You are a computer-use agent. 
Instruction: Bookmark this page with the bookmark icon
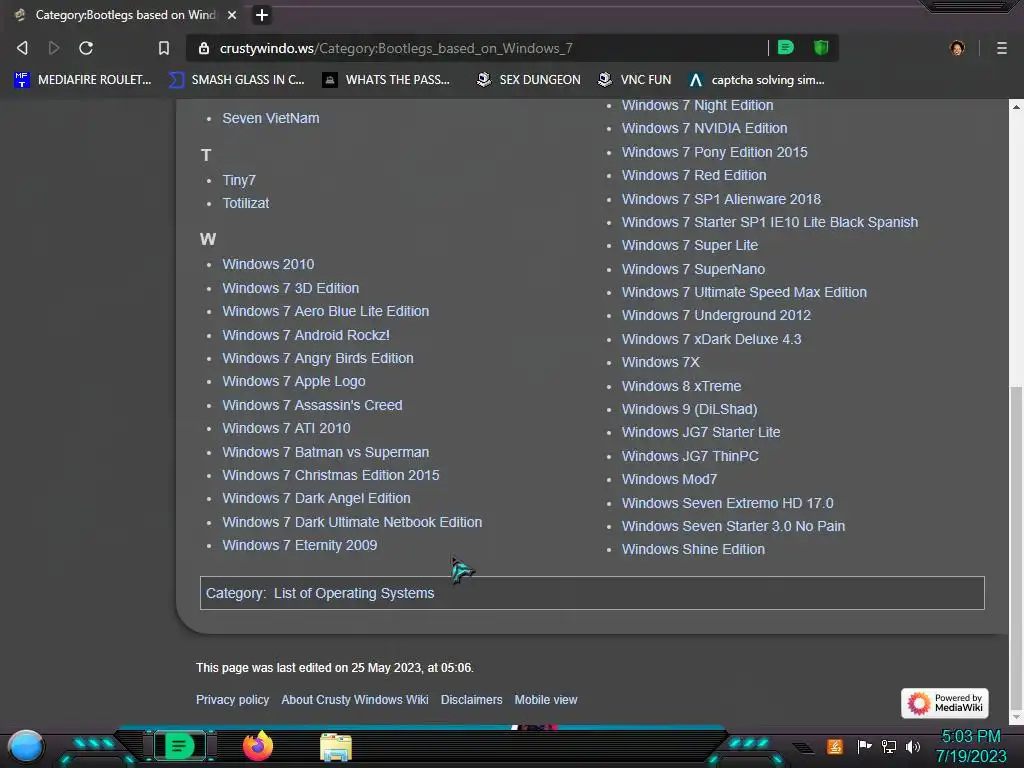164,48
